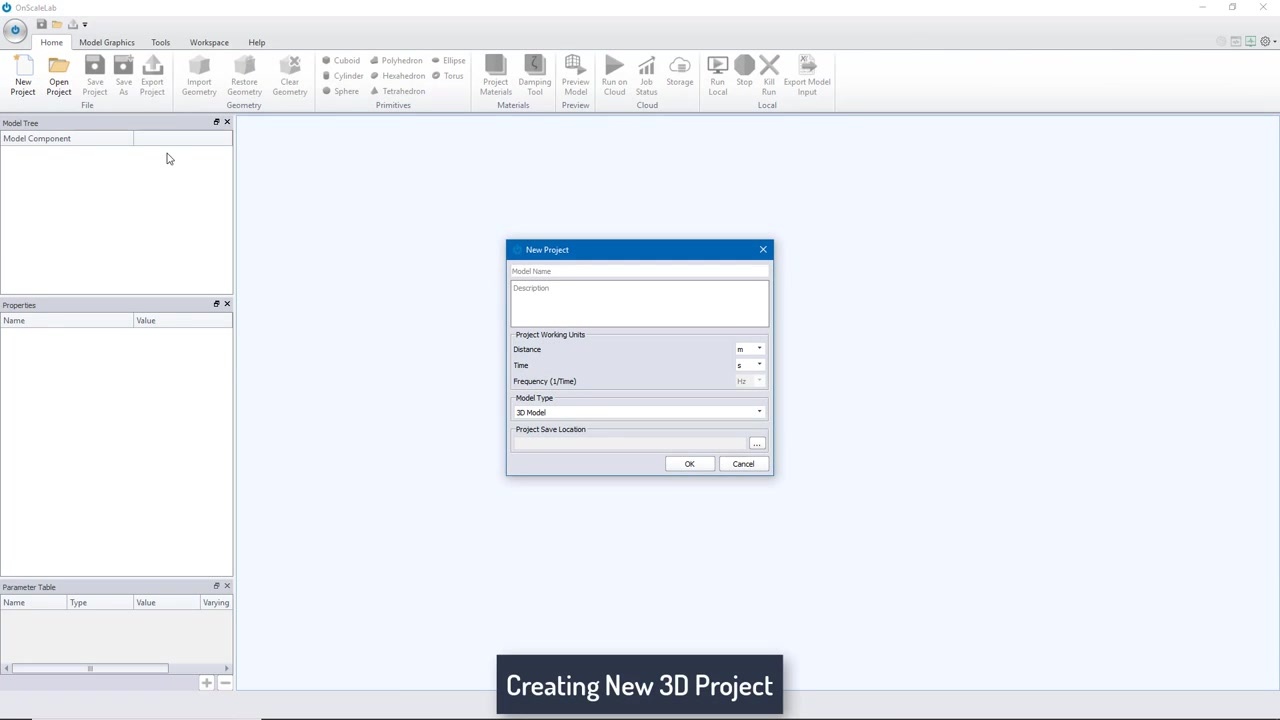Close the Model Tree panel
Viewport: 1280px width, 720px height.
click(x=227, y=122)
